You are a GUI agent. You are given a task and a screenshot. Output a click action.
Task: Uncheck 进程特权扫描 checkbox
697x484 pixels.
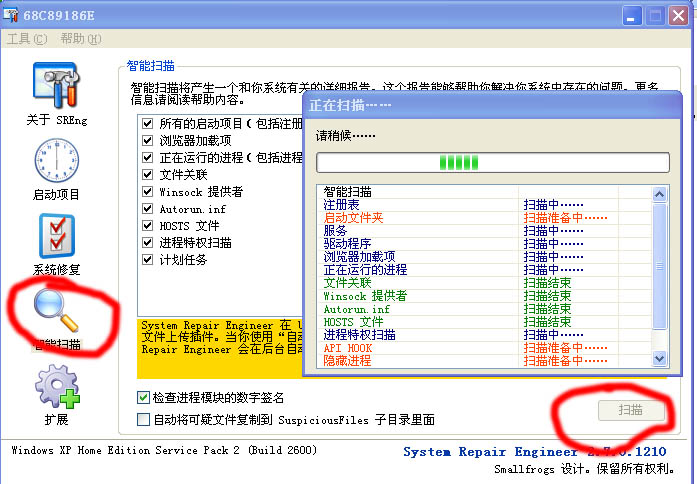click(x=147, y=242)
